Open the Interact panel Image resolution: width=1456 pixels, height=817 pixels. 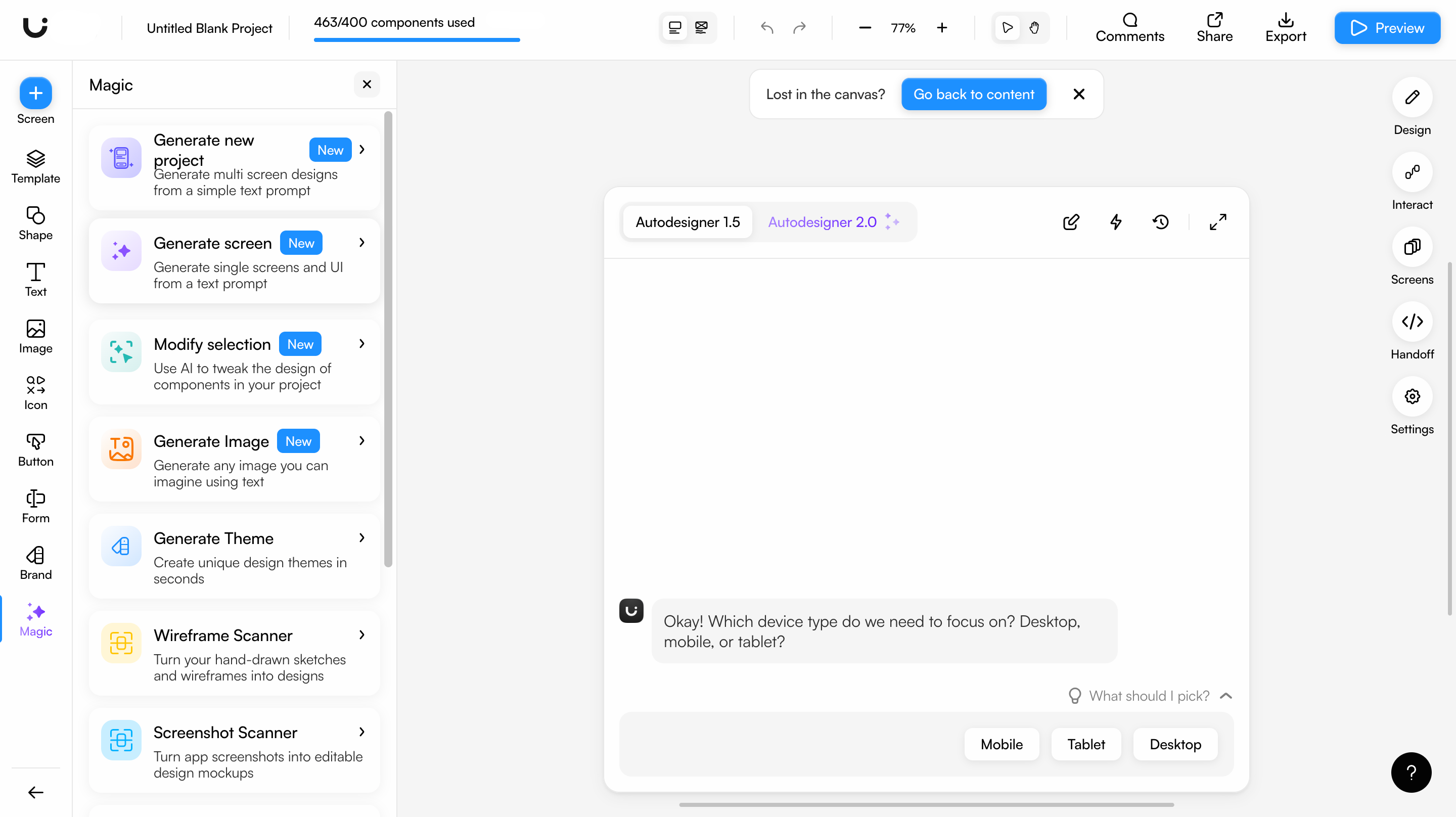1412,172
